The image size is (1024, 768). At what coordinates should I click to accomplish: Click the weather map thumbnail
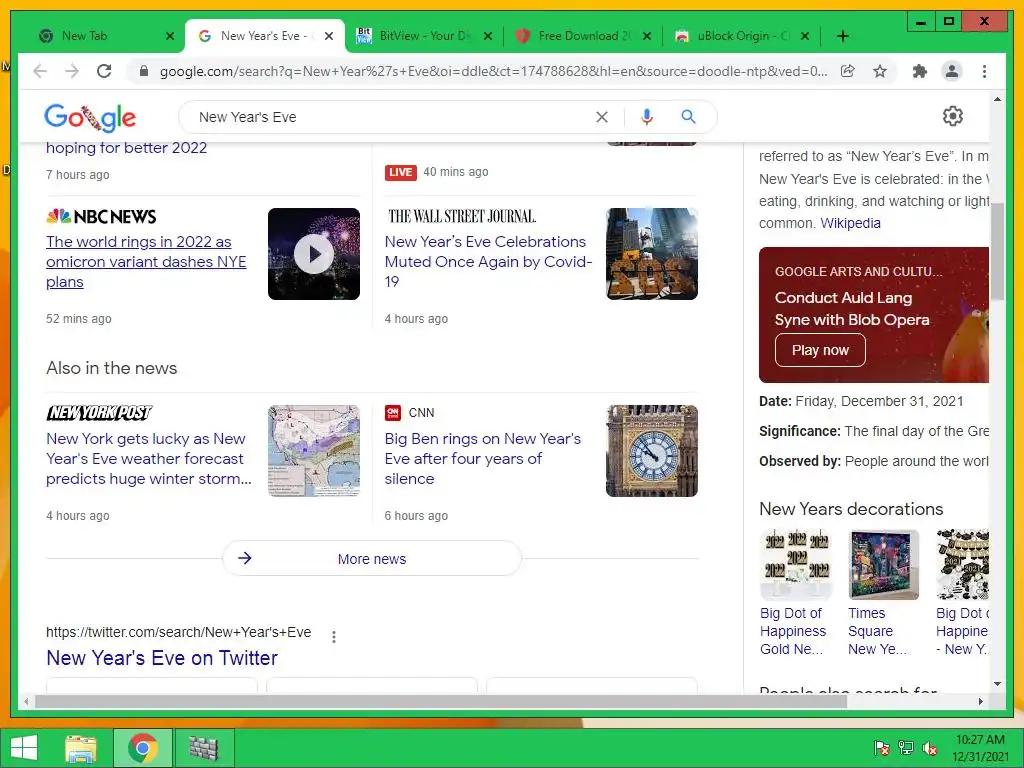pos(313,451)
